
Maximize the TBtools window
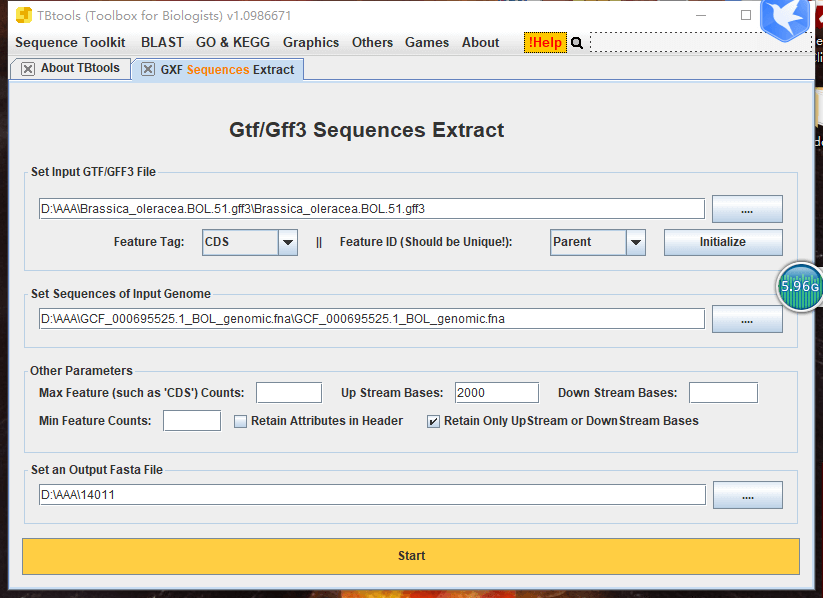coord(746,15)
